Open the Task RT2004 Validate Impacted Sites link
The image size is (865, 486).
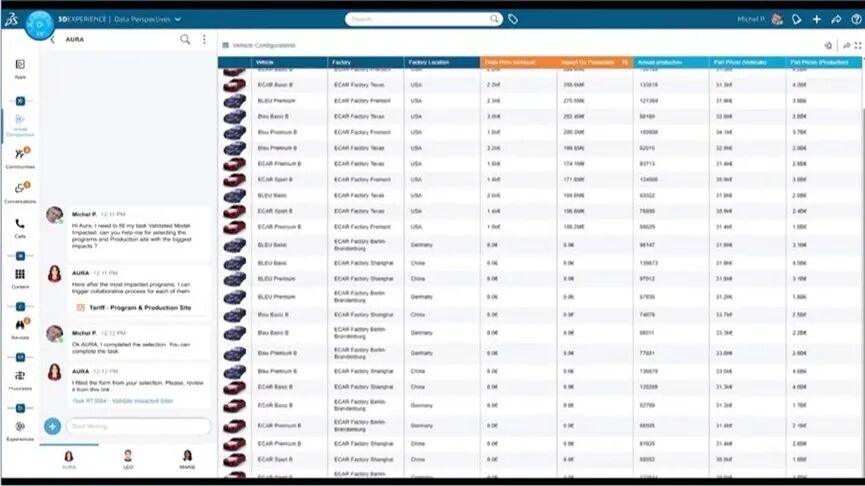pyautogui.click(x=122, y=401)
